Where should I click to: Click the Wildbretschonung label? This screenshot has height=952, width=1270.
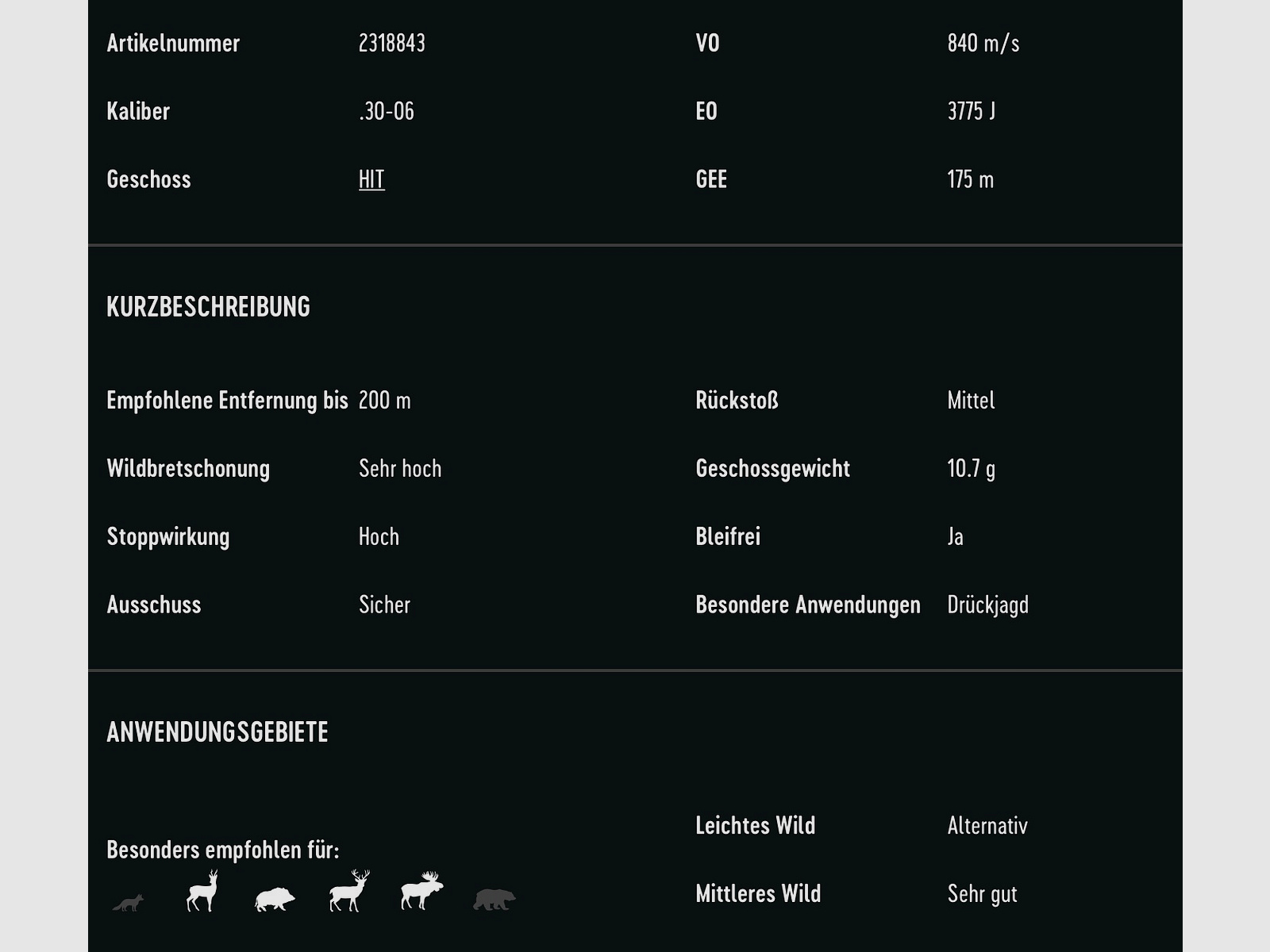click(x=188, y=469)
